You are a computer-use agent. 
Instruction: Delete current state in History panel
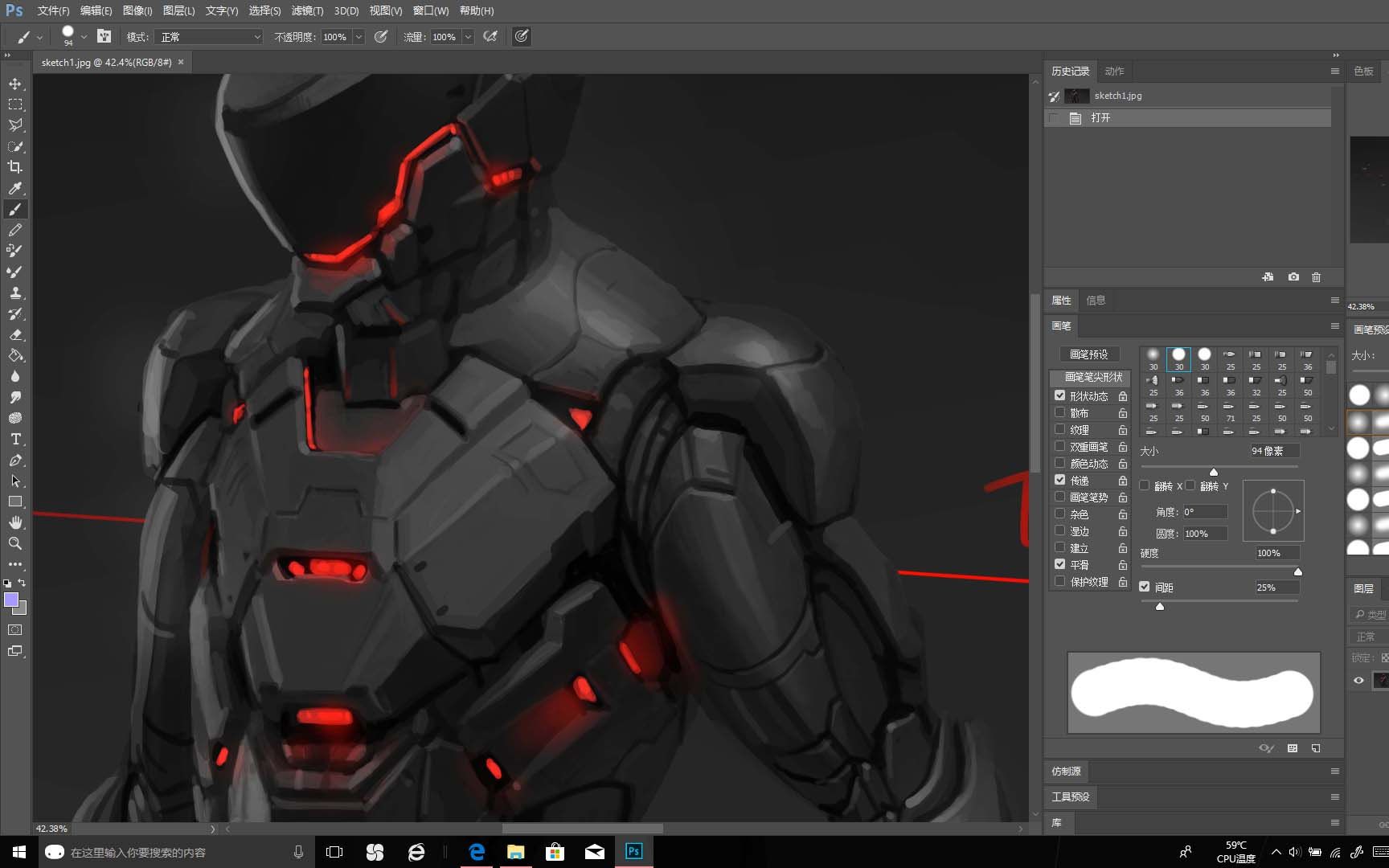[1316, 276]
